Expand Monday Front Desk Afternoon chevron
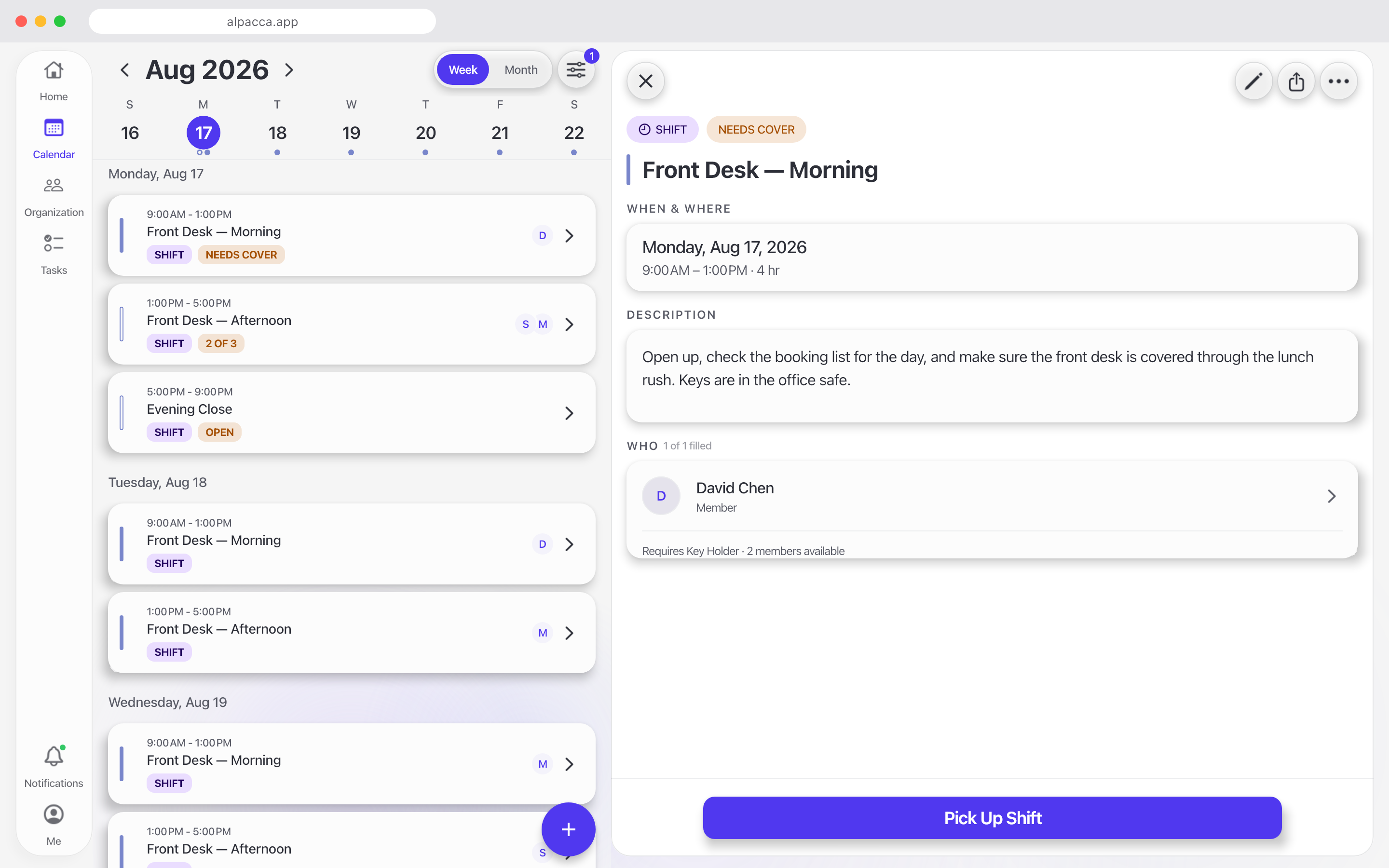The height and width of the screenshot is (868, 1389). point(570,325)
